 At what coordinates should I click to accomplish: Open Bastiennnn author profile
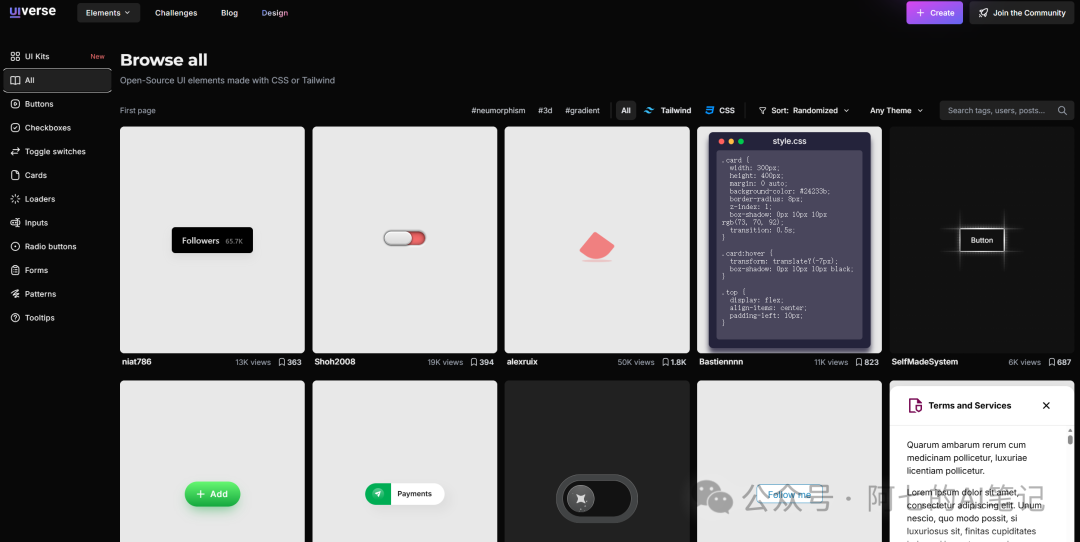(721, 362)
